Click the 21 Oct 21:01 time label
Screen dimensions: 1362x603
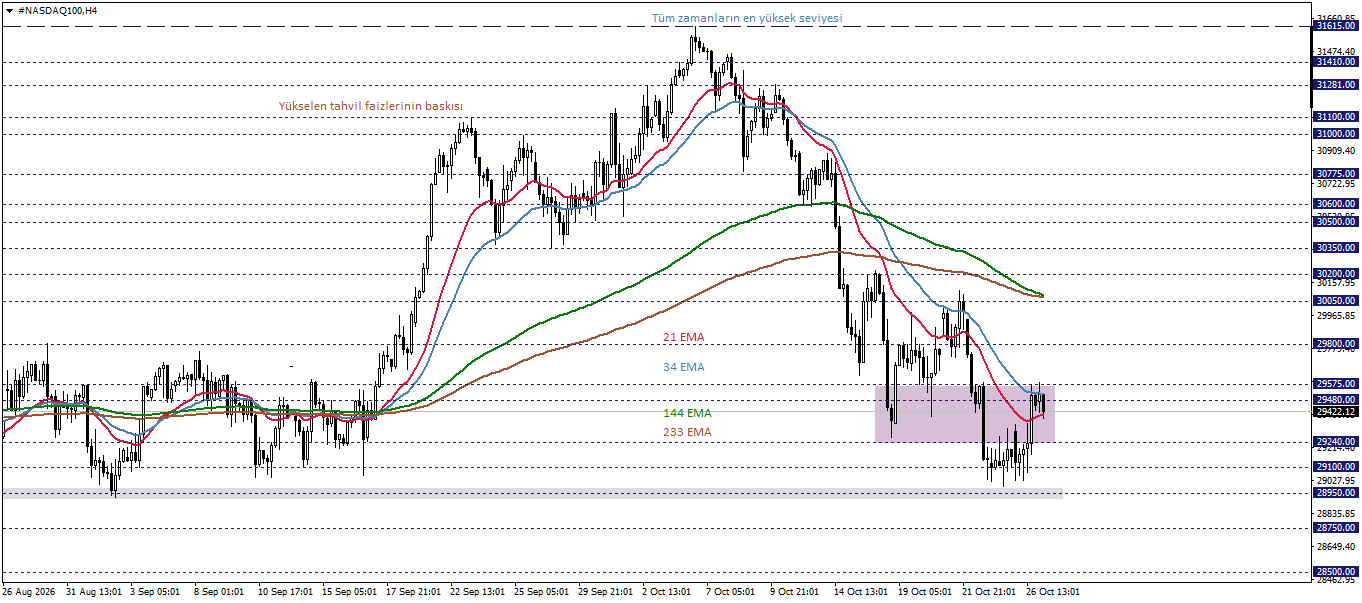pyautogui.click(x=989, y=592)
